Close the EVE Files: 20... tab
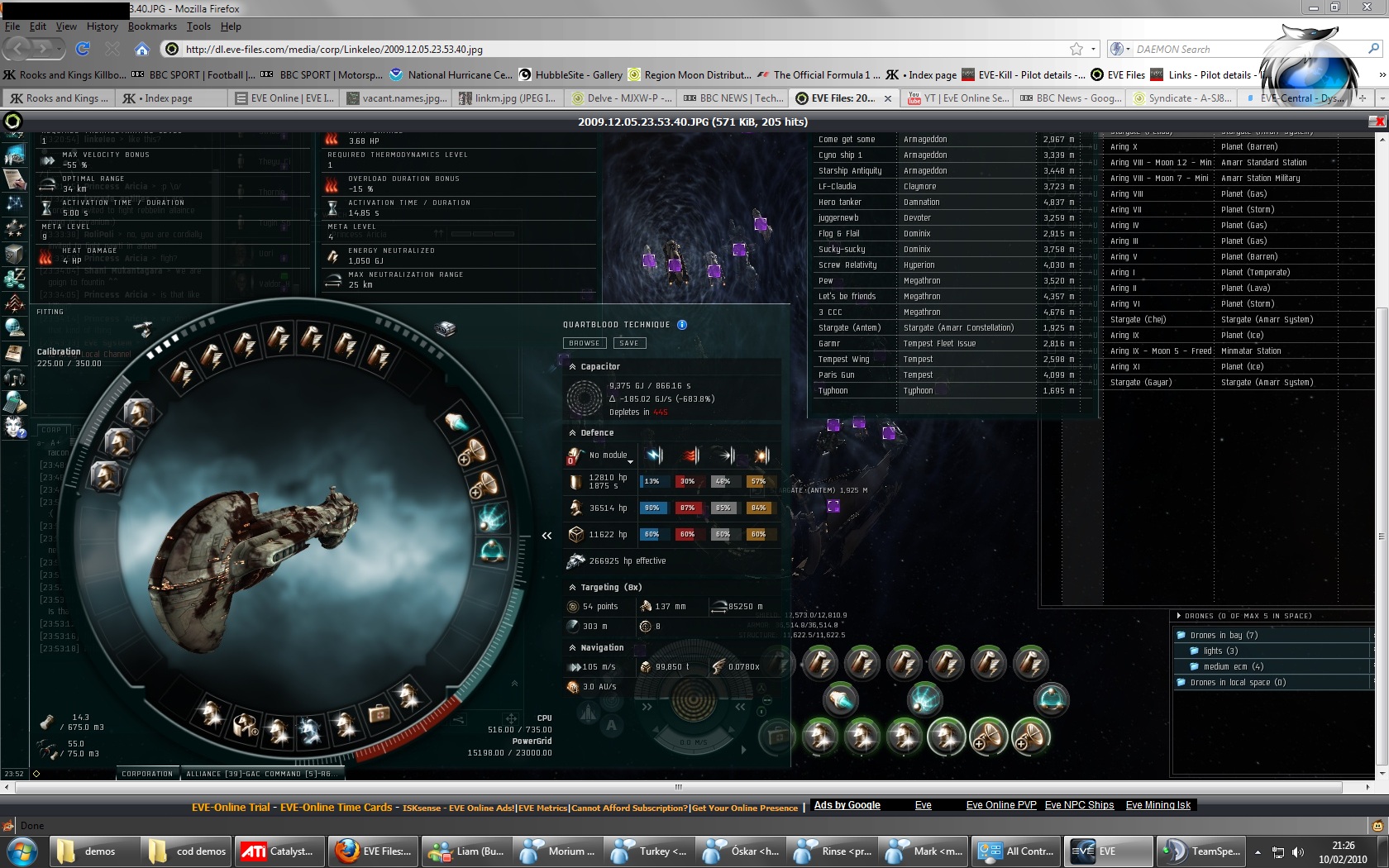 point(888,98)
